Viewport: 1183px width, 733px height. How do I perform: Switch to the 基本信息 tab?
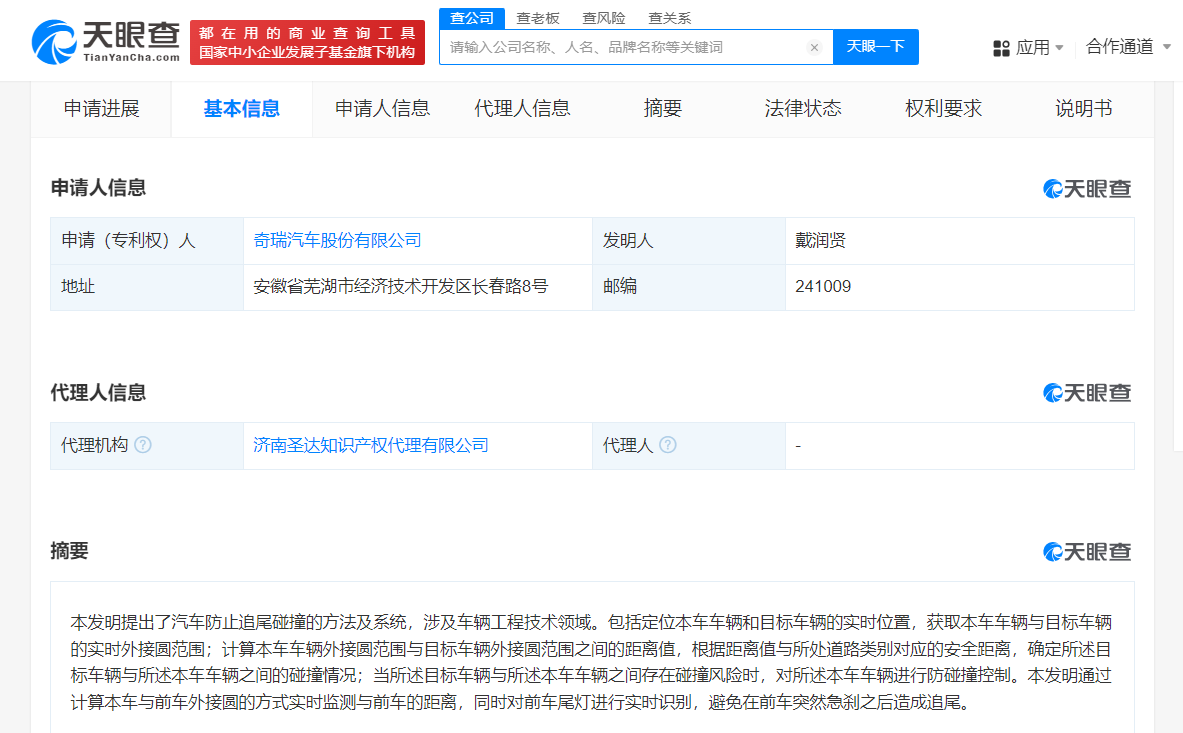click(x=241, y=109)
